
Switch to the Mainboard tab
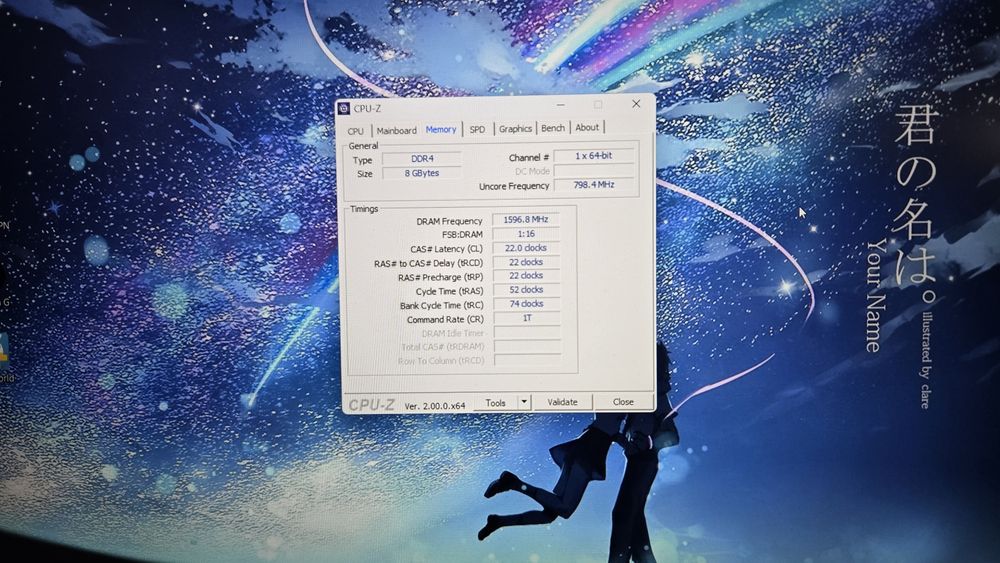[396, 130]
